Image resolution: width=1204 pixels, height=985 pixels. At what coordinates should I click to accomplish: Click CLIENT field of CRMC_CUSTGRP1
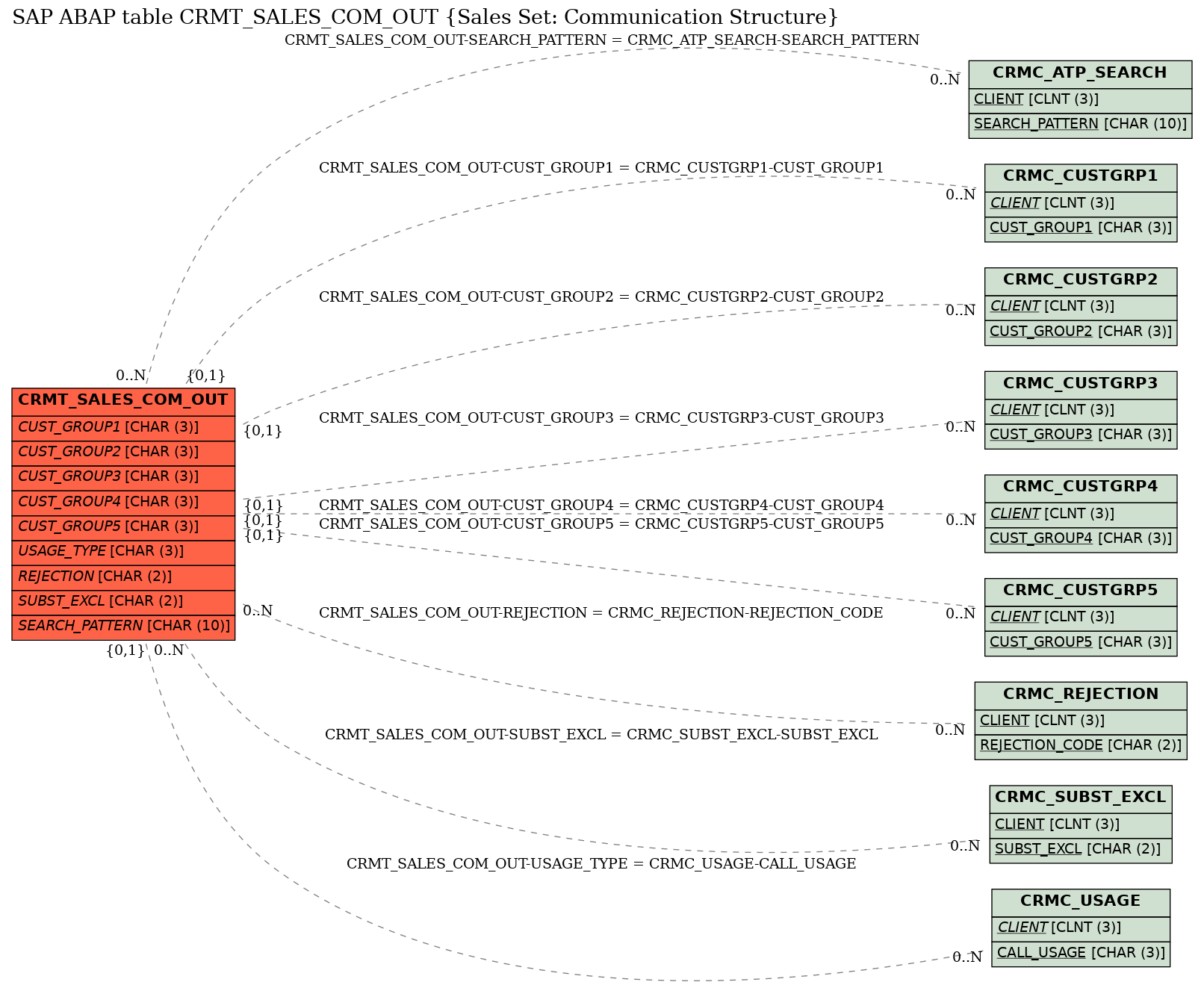[x=1081, y=204]
